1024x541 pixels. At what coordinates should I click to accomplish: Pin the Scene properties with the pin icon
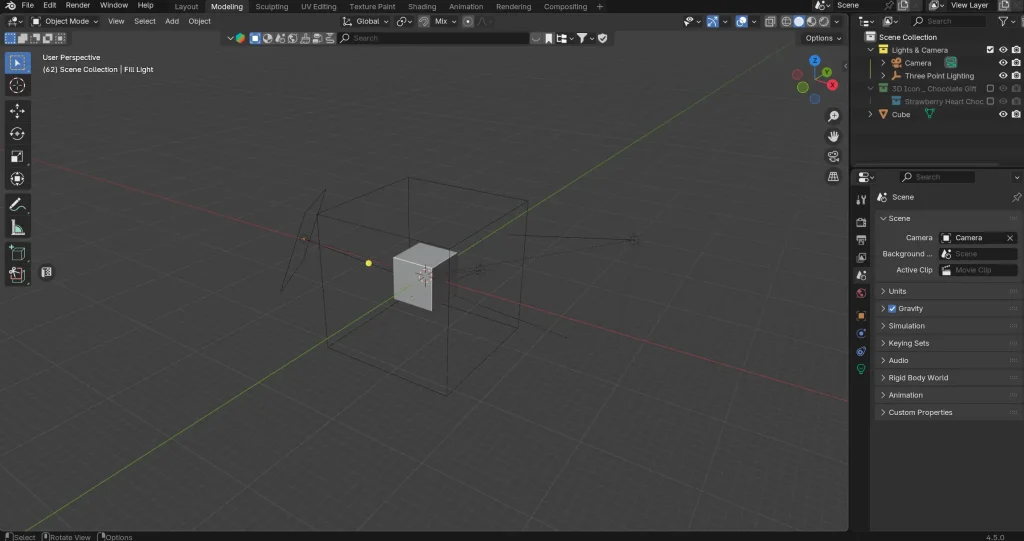(1016, 197)
